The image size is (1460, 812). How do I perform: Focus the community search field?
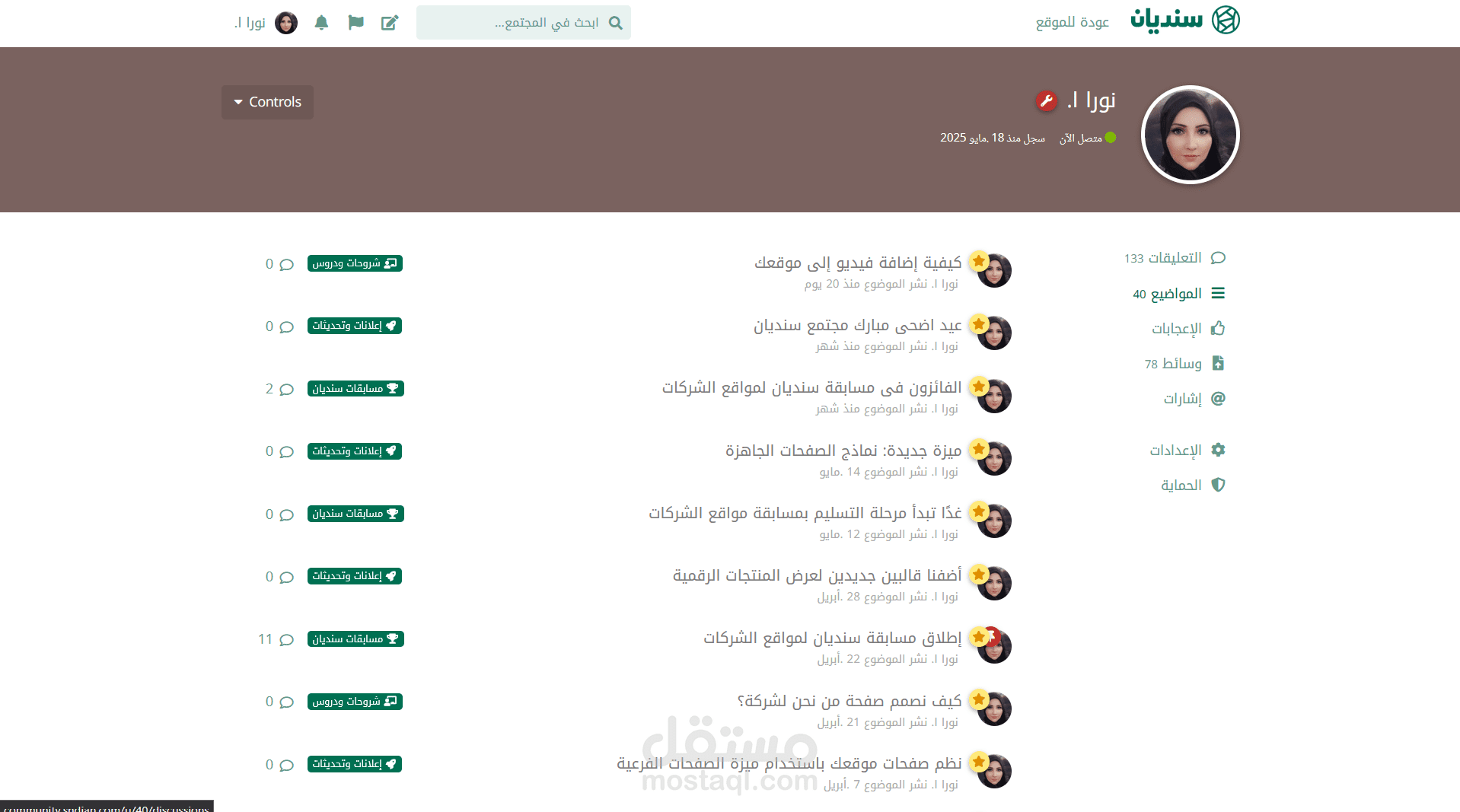coord(524,23)
